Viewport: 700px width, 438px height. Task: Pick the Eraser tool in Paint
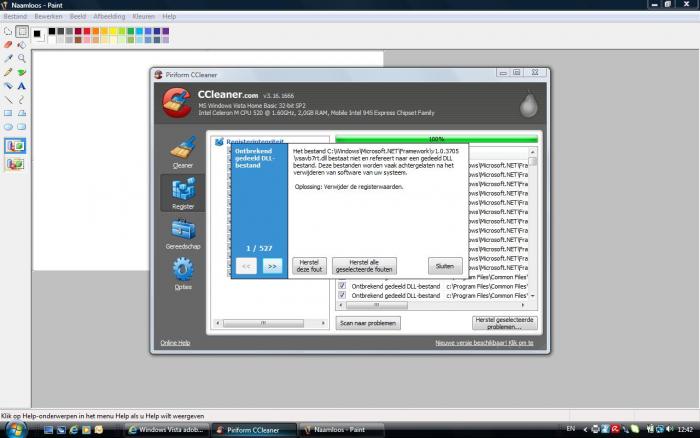pyautogui.click(x=8, y=45)
